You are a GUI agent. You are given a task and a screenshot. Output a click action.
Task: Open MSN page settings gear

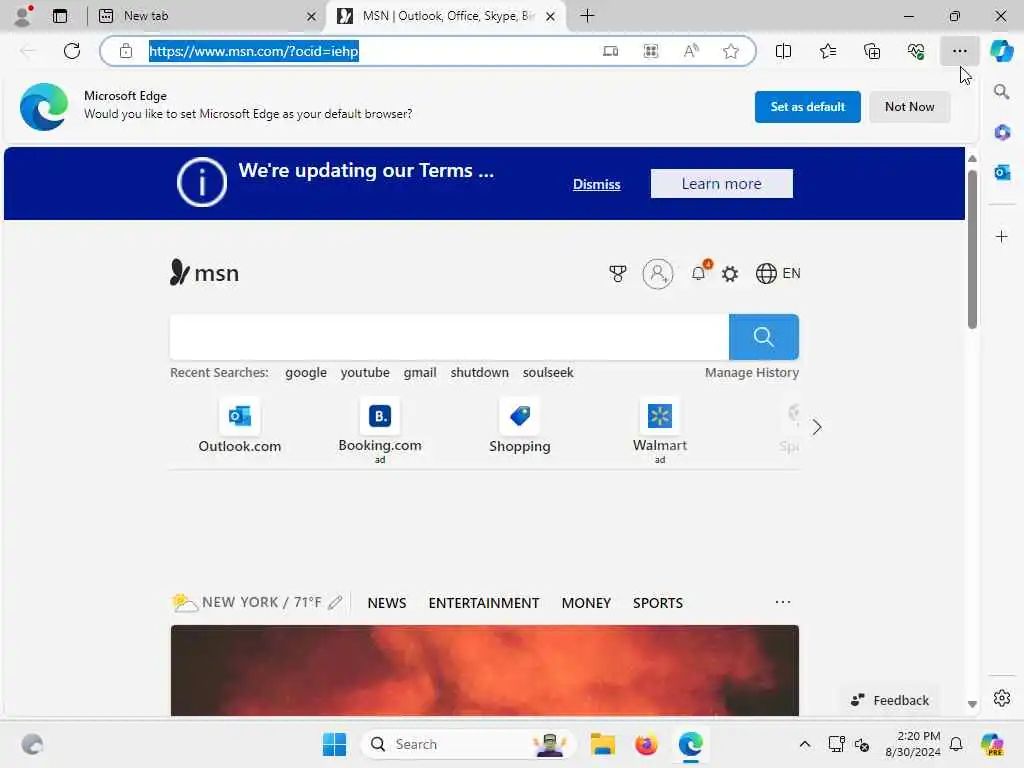730,274
